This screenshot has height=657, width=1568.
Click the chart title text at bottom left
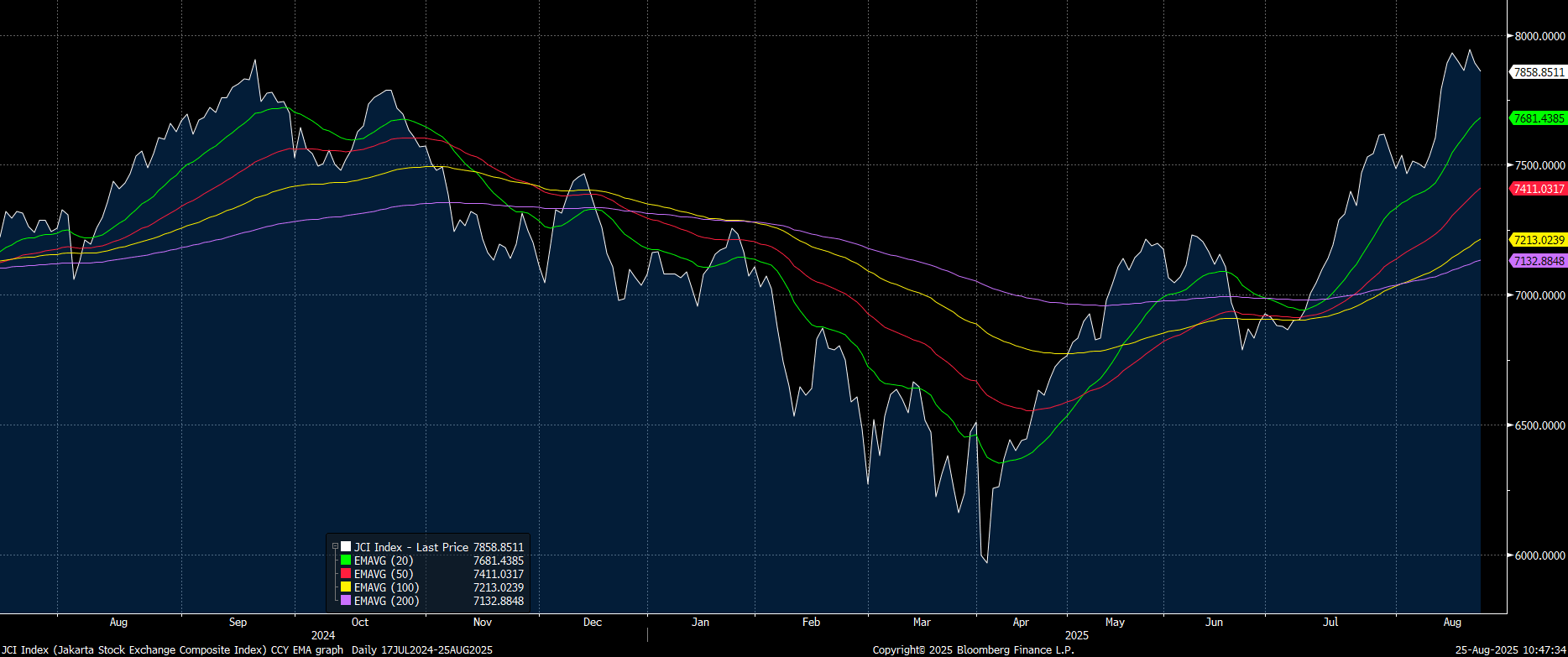point(172,650)
